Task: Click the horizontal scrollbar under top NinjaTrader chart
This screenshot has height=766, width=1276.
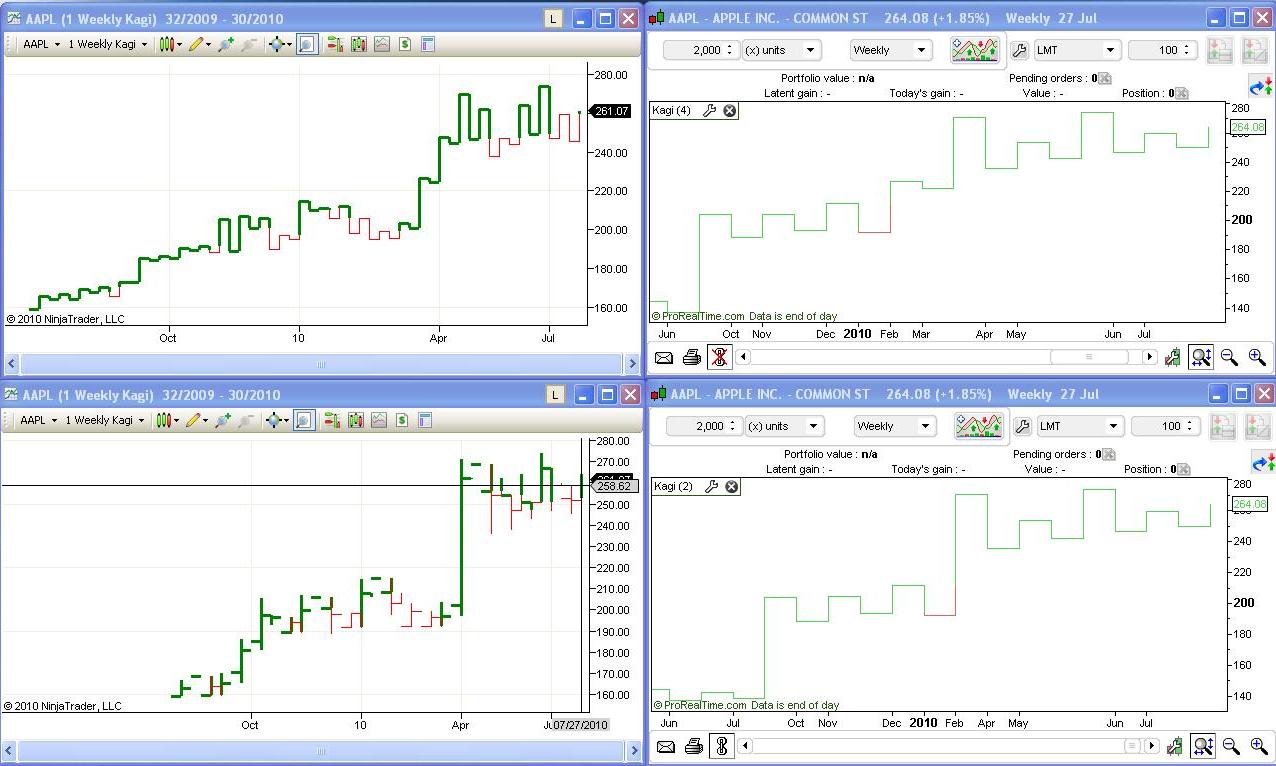Action: (x=321, y=365)
